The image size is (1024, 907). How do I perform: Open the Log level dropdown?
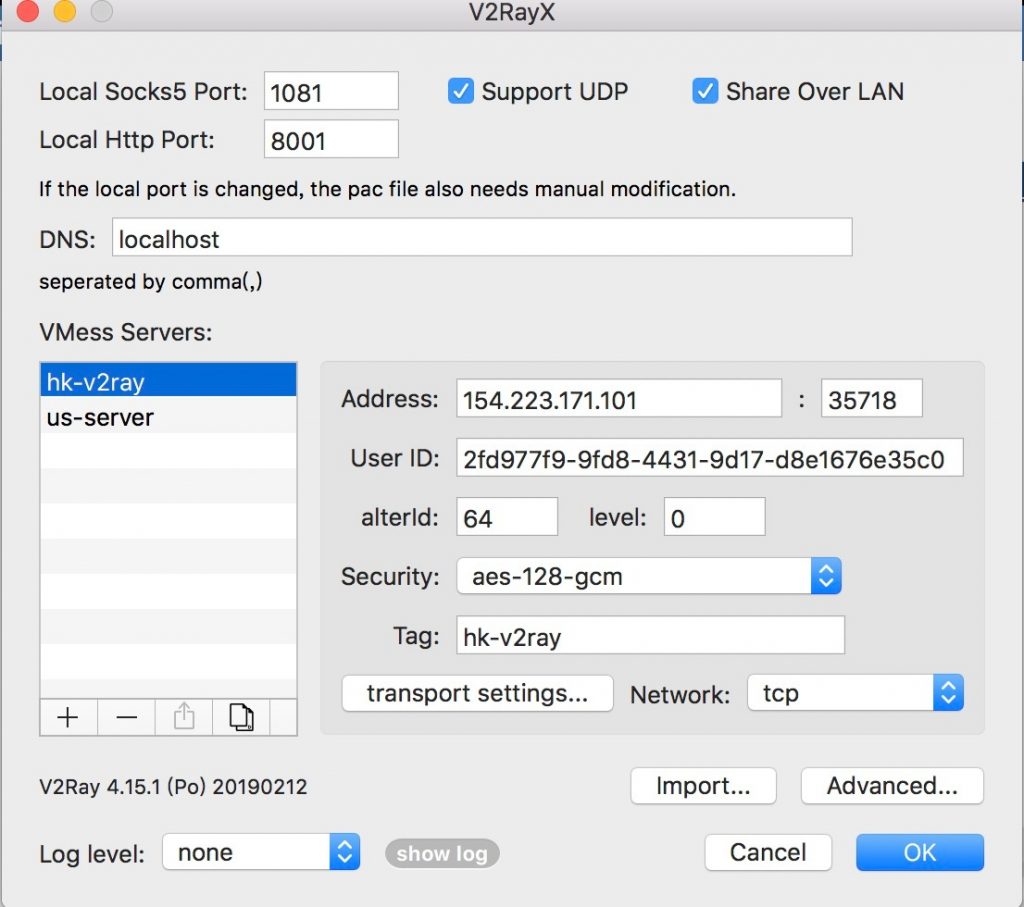(x=261, y=852)
